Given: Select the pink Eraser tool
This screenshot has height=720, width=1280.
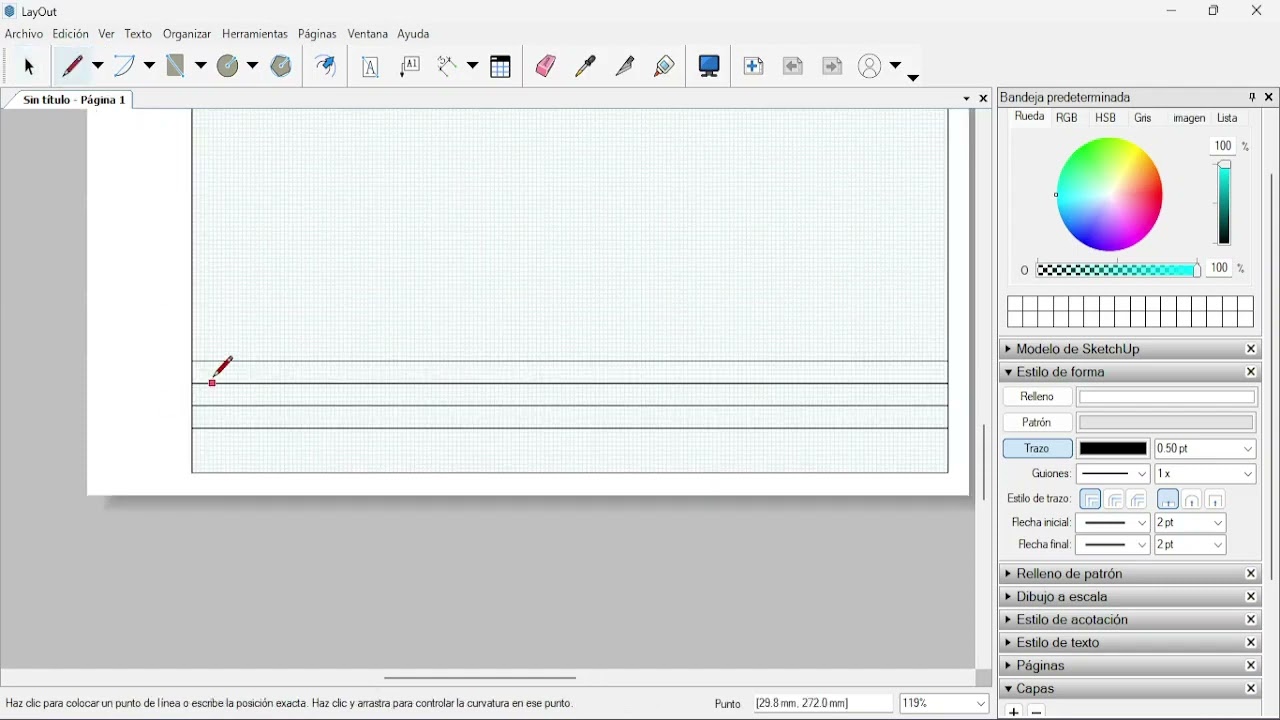Looking at the screenshot, I should pyautogui.click(x=546, y=67).
